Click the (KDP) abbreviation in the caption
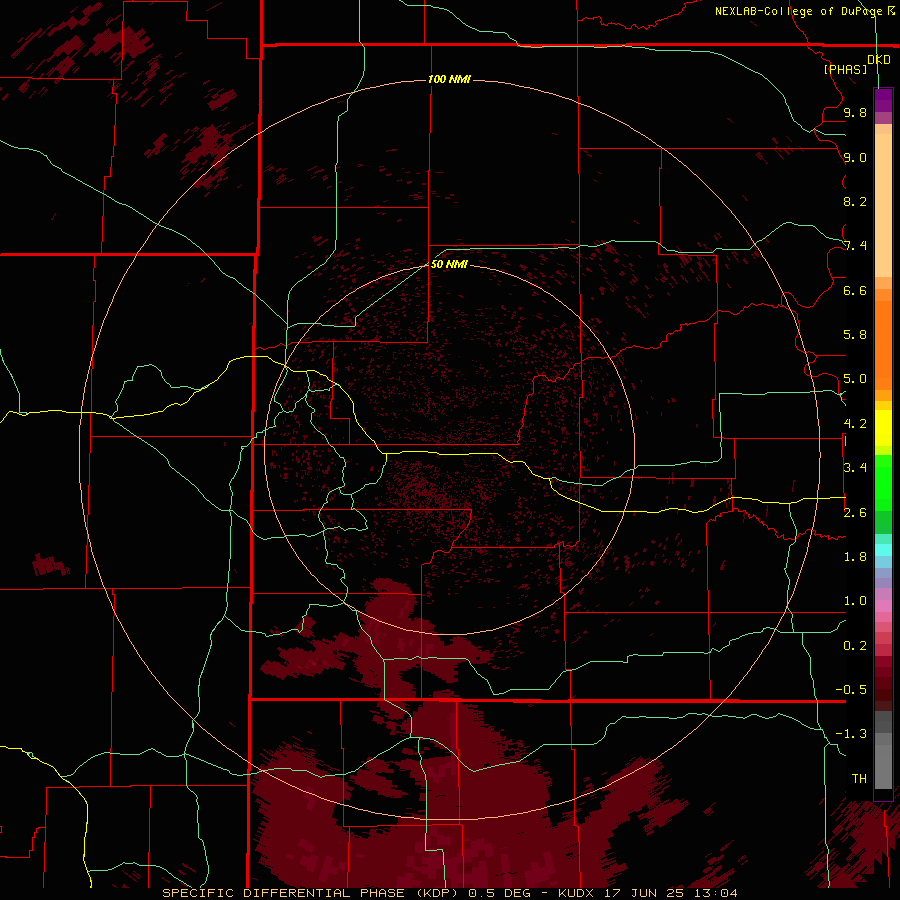This screenshot has width=900, height=900. (x=437, y=893)
